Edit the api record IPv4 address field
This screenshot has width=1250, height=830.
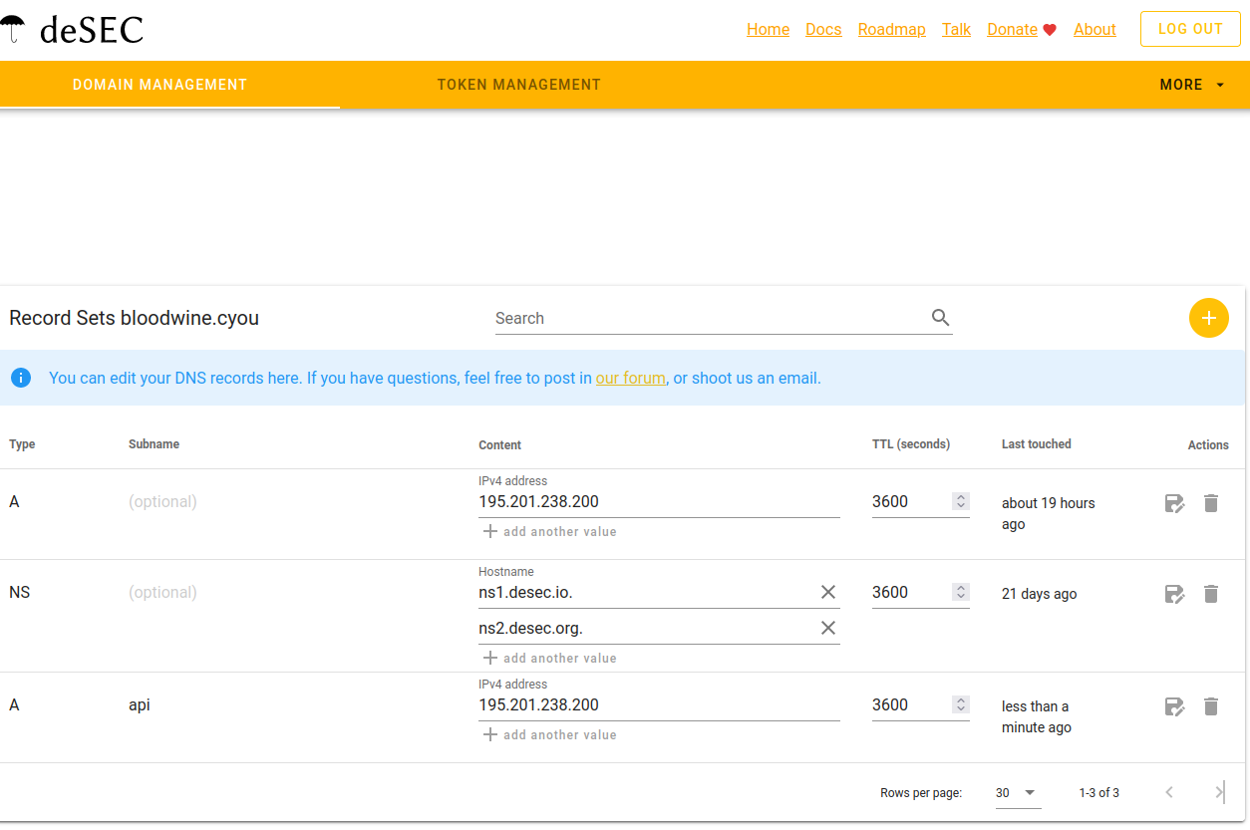point(659,705)
